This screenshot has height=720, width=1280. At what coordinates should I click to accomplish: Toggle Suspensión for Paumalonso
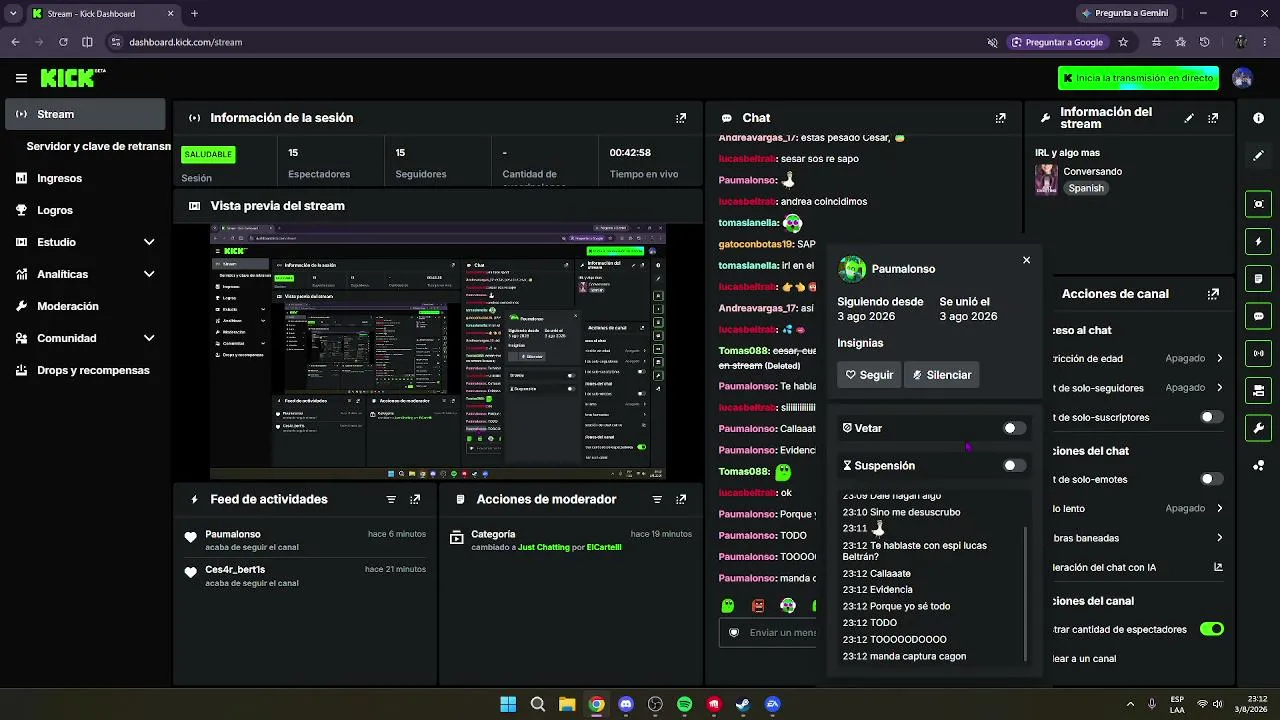(1014, 465)
